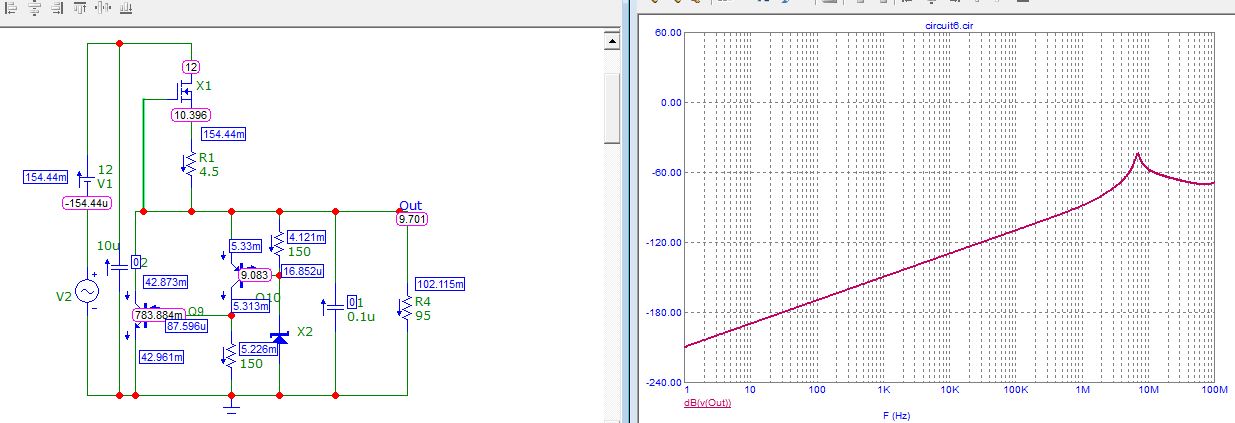Click the 5.313m current value
The width and height of the screenshot is (1235, 423).
[x=249, y=307]
